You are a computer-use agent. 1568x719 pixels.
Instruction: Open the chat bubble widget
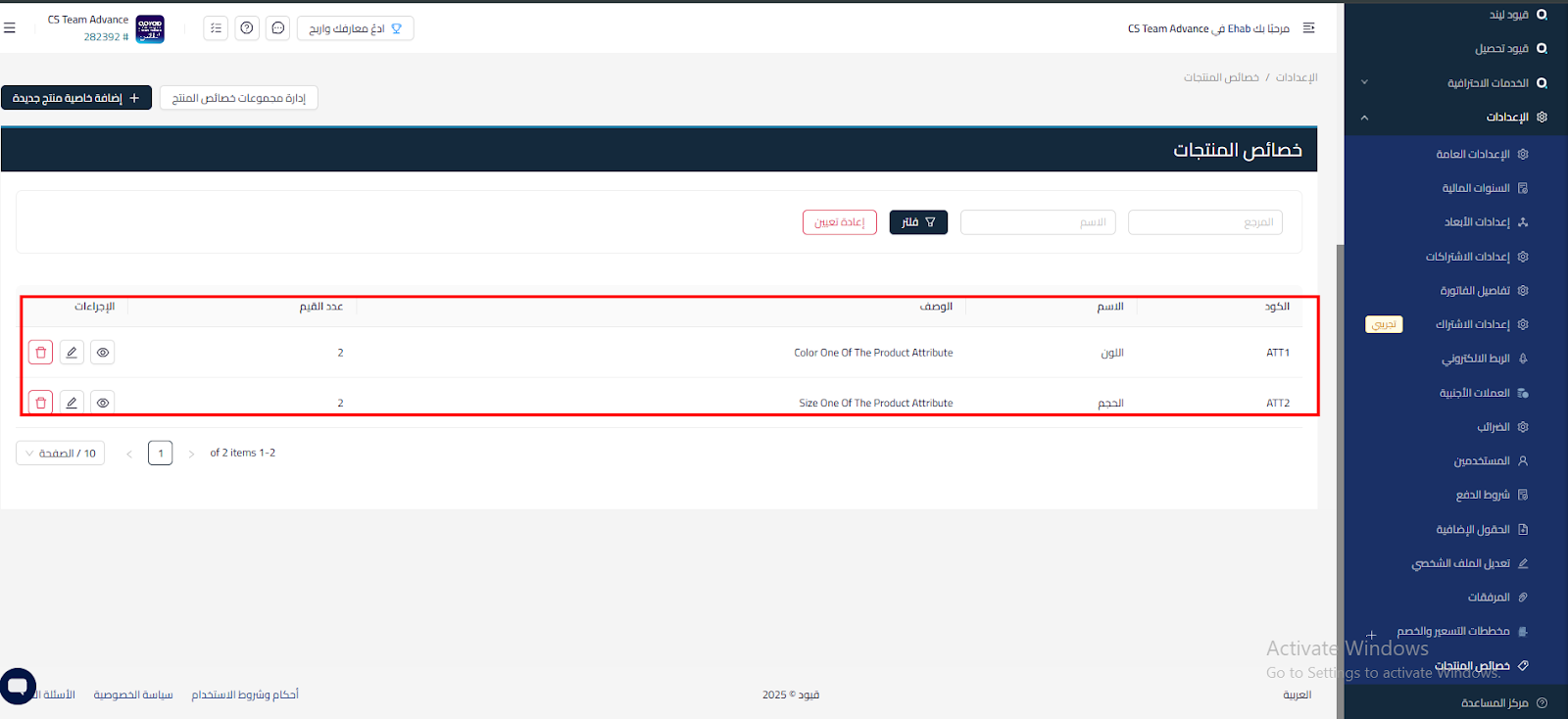[x=18, y=686]
